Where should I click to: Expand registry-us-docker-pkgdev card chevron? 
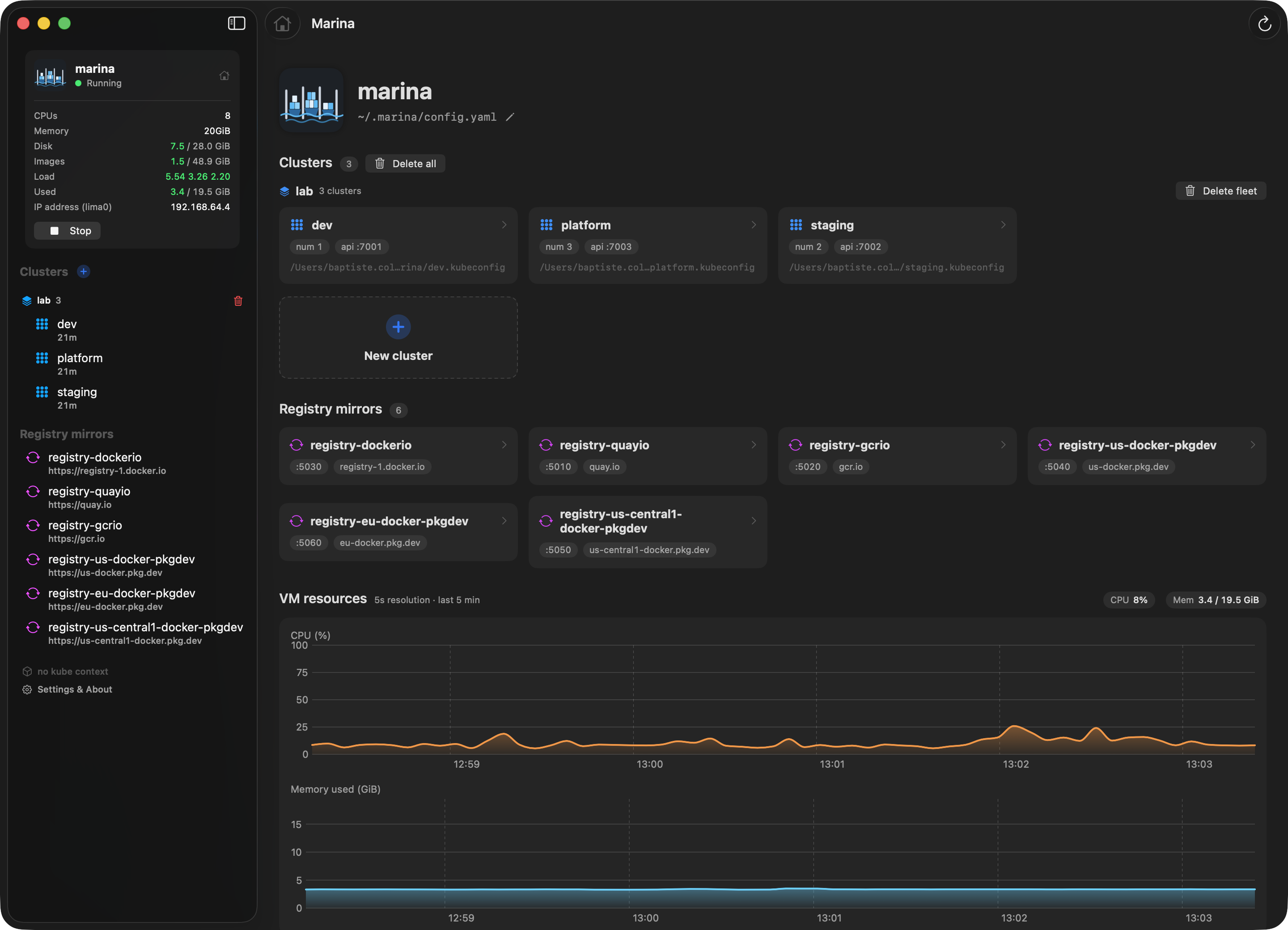pos(1252,445)
